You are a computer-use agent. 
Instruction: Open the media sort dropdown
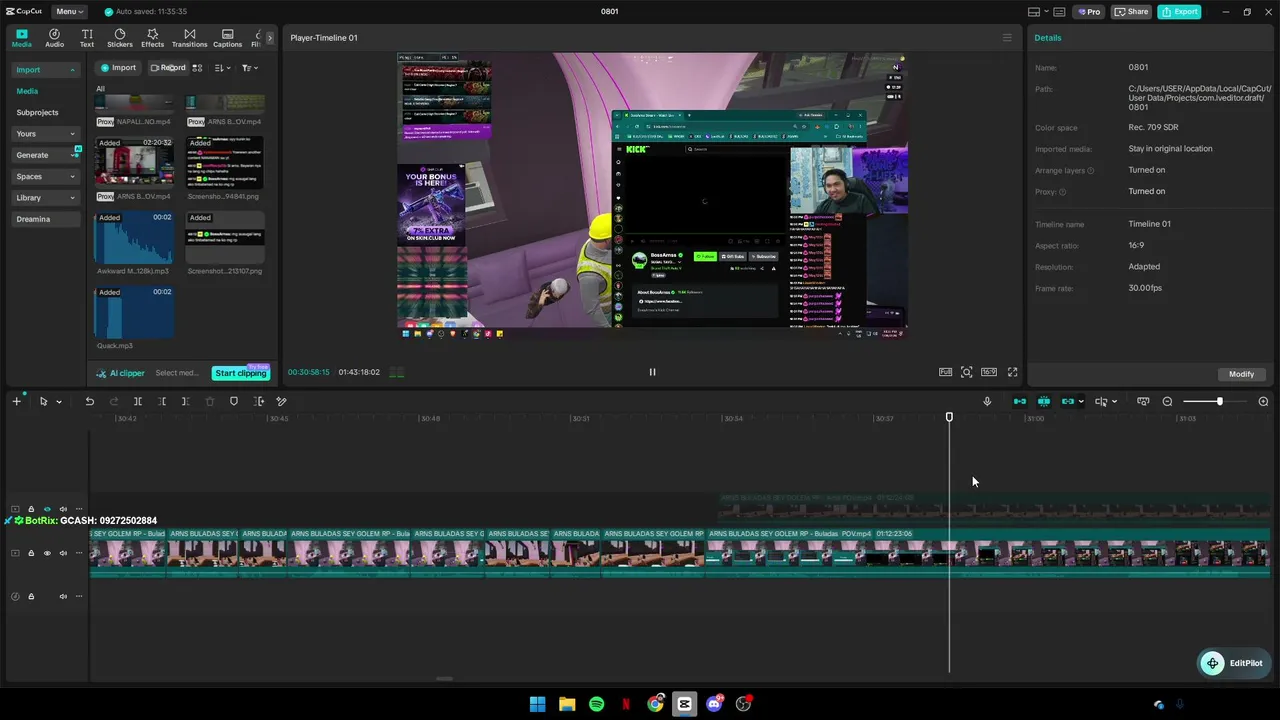coord(222,68)
